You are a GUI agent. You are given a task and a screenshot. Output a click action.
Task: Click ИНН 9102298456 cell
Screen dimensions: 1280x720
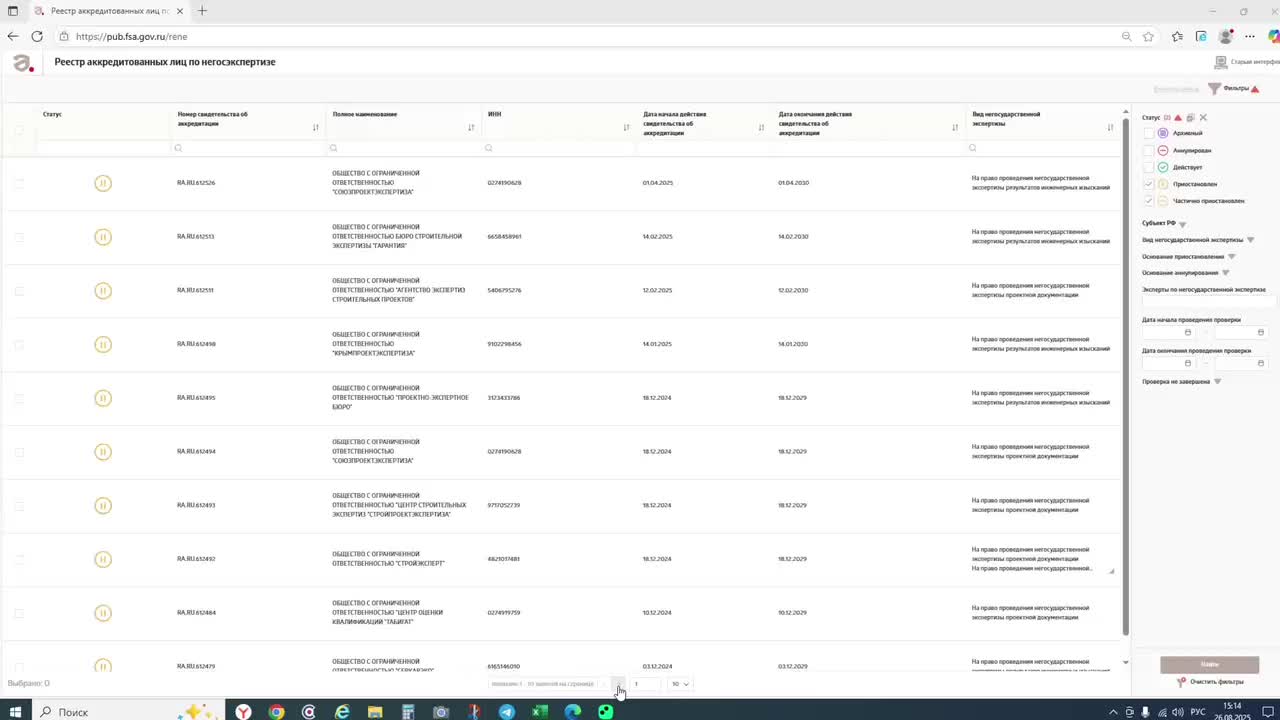[x=504, y=344]
